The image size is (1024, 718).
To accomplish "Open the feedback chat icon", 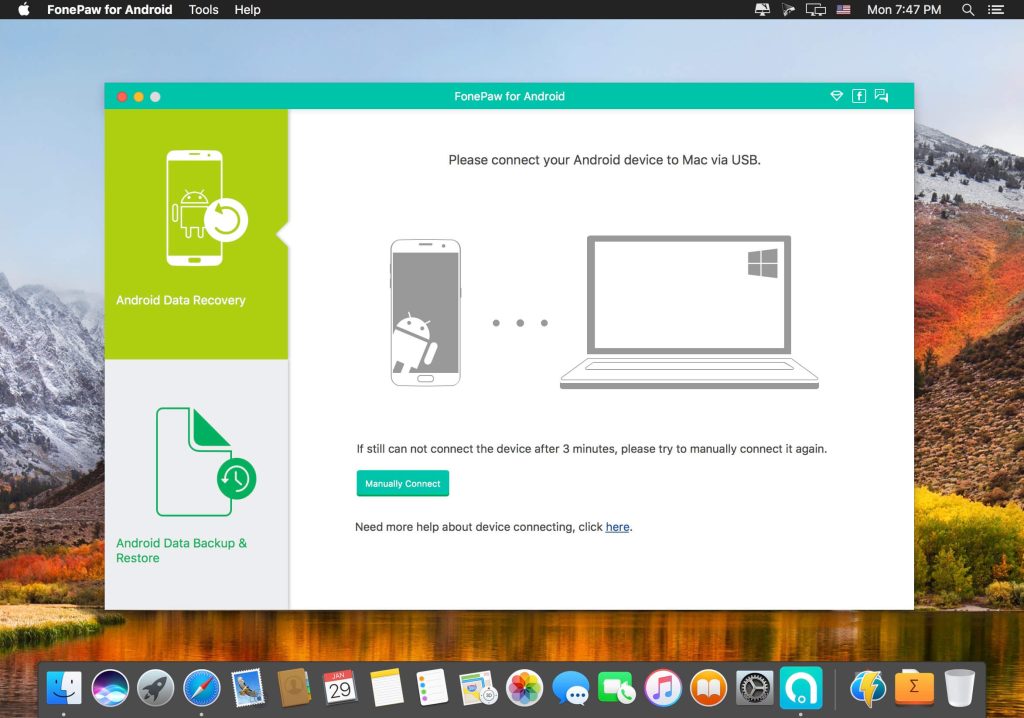I will (881, 96).
